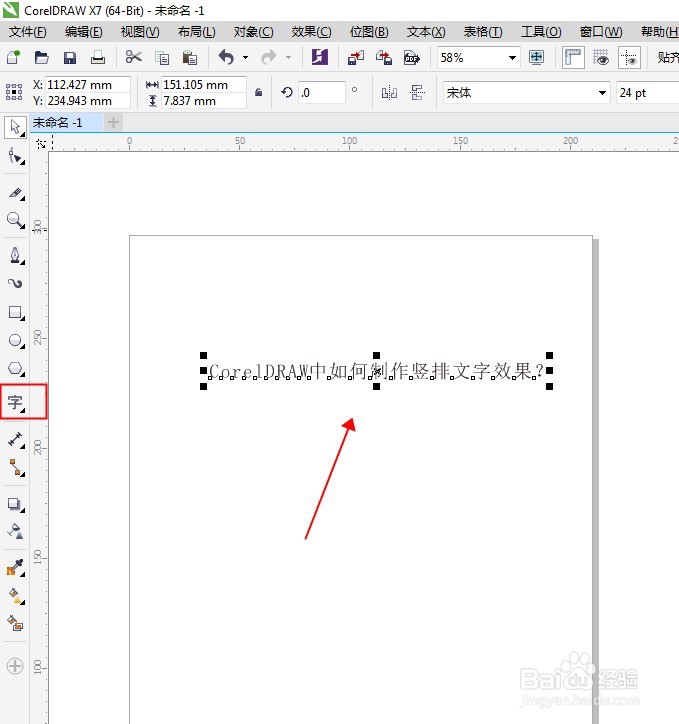Expand the zoom level 58% dropdown
Image resolution: width=679 pixels, height=724 pixels.
click(x=512, y=58)
